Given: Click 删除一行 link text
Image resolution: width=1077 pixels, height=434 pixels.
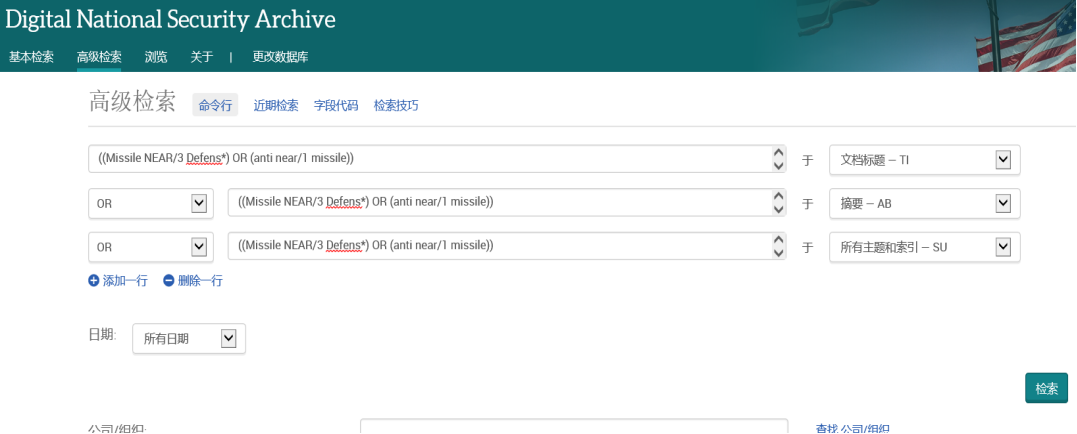Looking at the screenshot, I should point(200,280).
